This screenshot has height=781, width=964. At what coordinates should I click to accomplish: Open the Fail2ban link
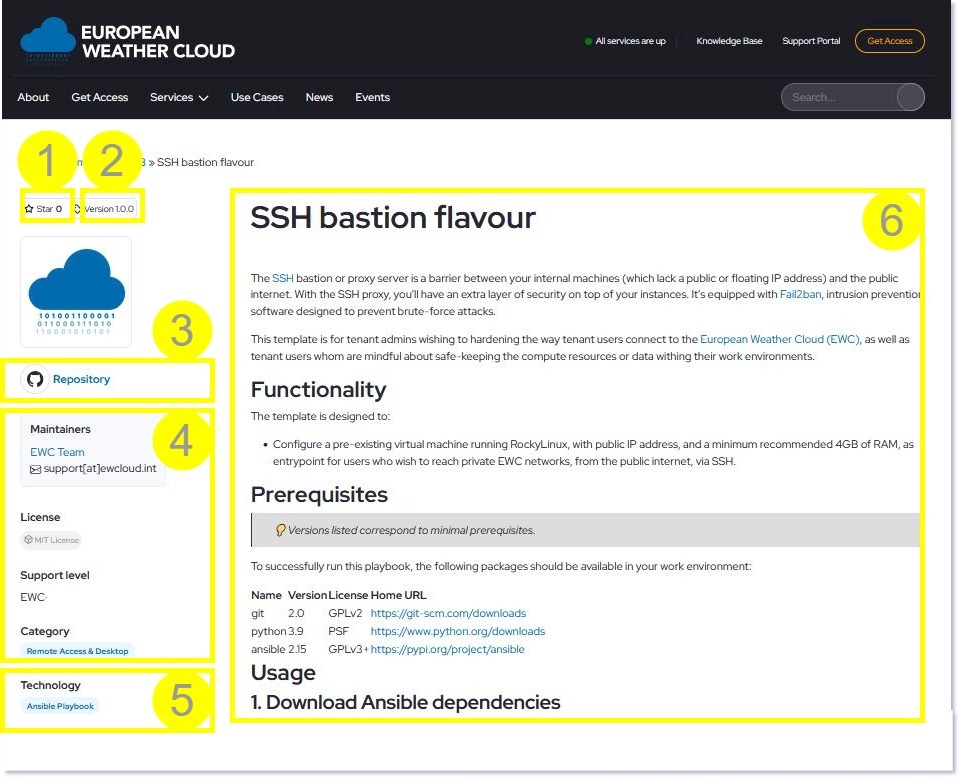click(x=800, y=295)
